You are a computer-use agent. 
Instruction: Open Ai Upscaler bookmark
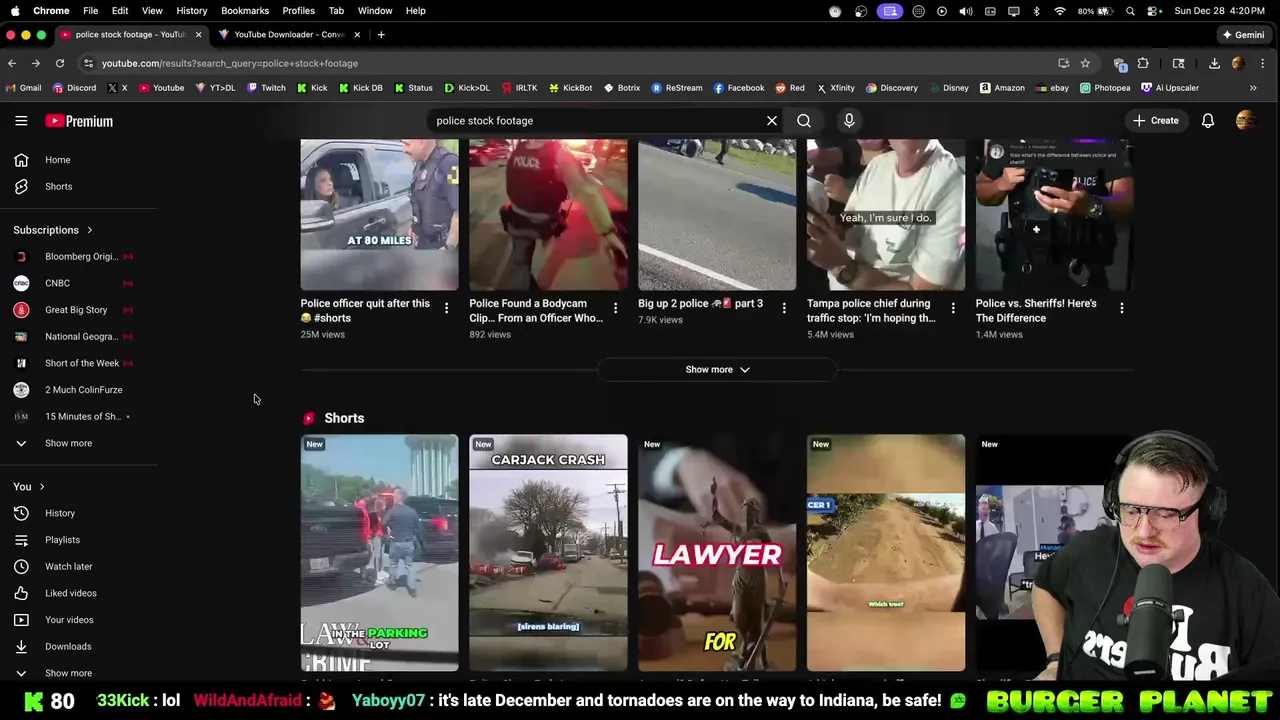(x=1170, y=88)
